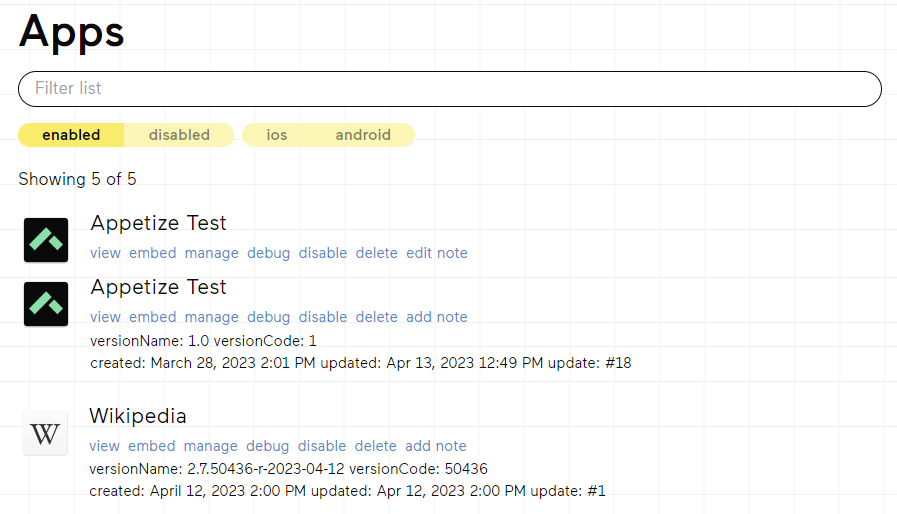Click view link for first Appetize Test
Screen dimensions: 897x514
coord(105,253)
